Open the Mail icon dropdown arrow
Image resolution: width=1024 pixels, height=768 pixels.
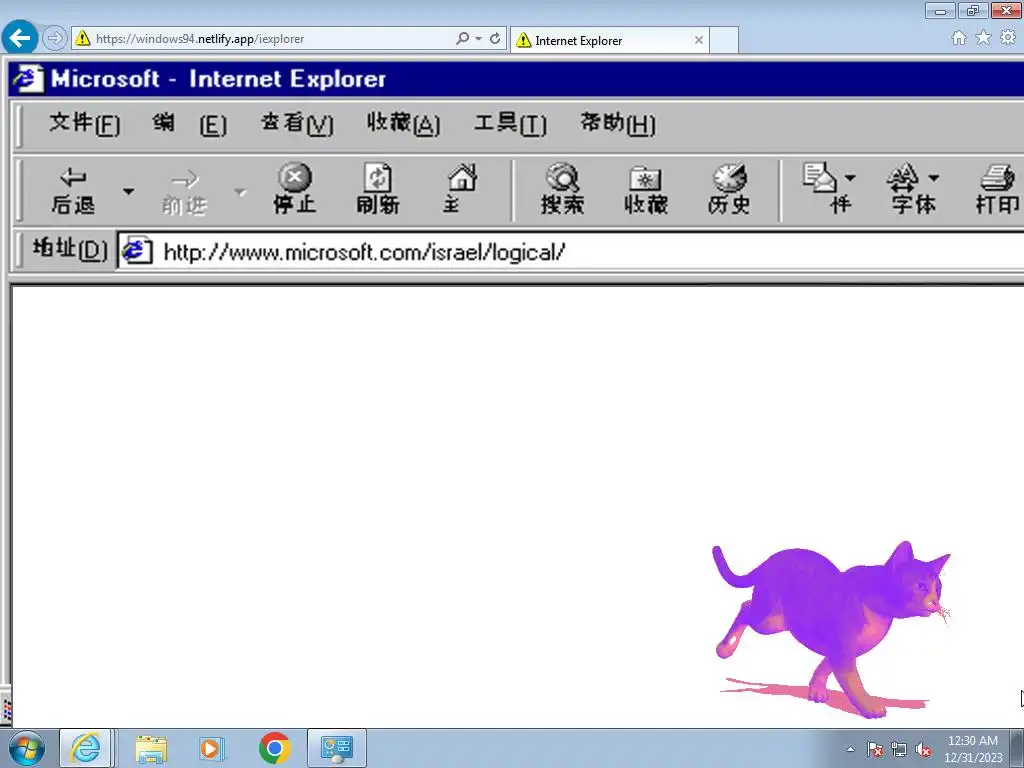click(850, 178)
